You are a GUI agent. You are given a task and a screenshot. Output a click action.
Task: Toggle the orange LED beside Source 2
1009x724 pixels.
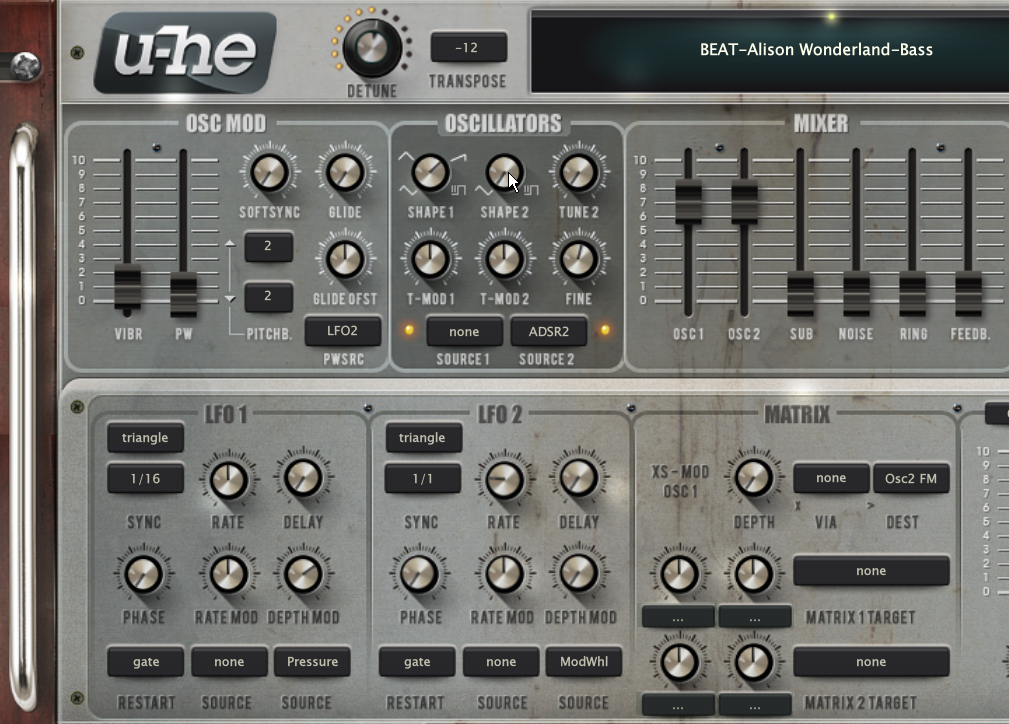(605, 331)
